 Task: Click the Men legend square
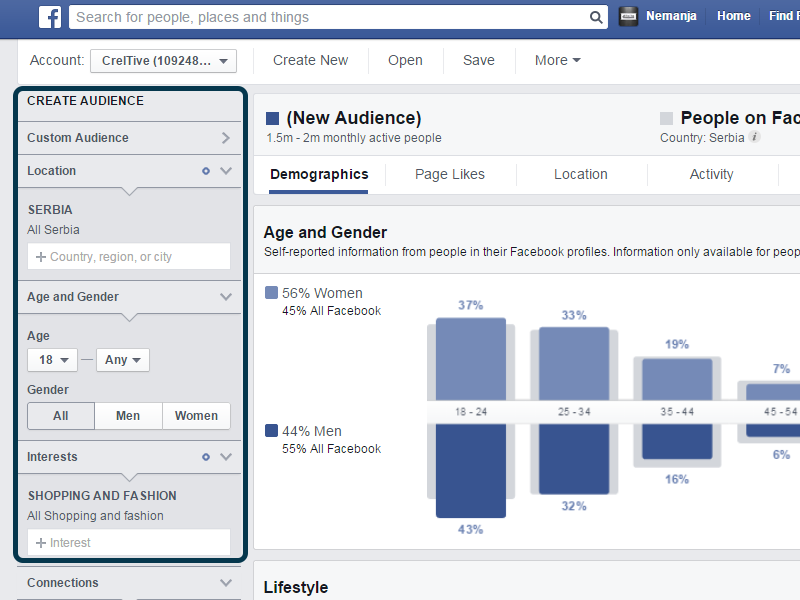(271, 431)
